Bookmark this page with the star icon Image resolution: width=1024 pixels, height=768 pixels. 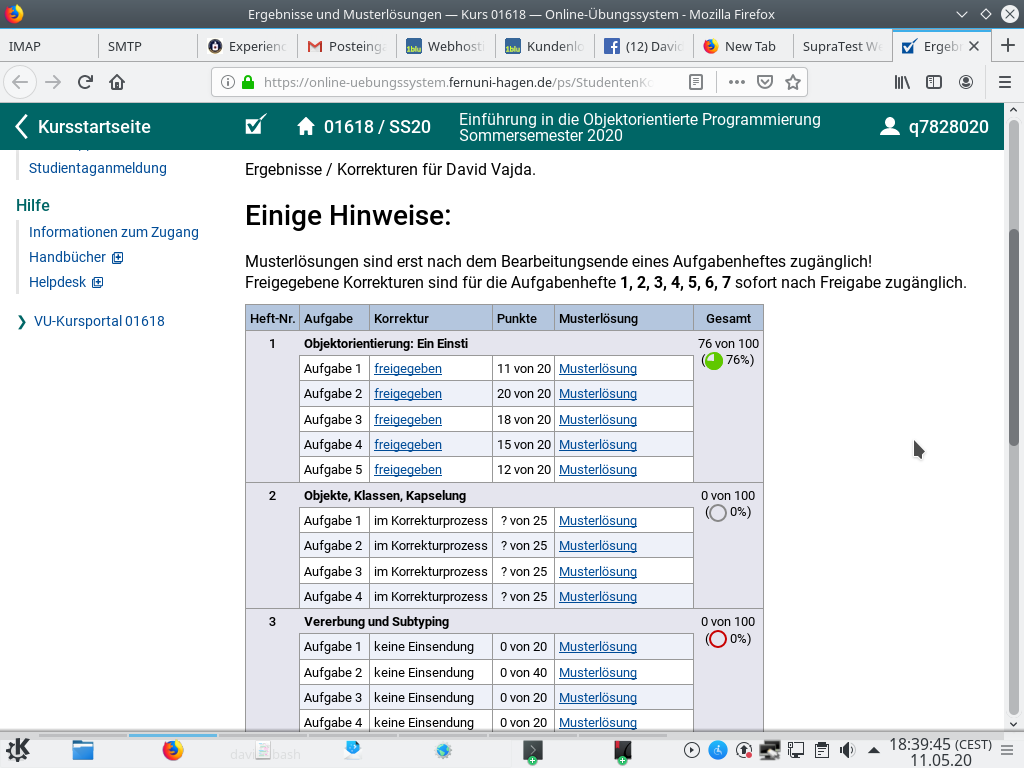click(793, 82)
